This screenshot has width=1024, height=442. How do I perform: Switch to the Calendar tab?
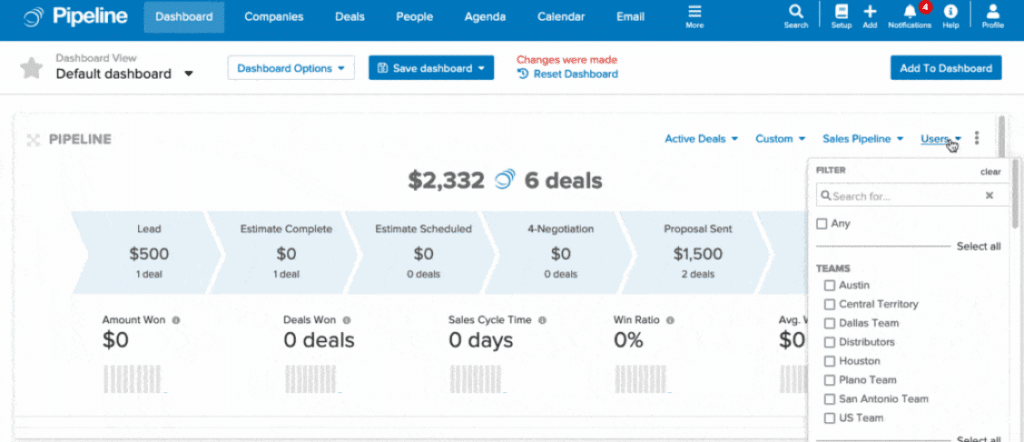click(x=561, y=17)
